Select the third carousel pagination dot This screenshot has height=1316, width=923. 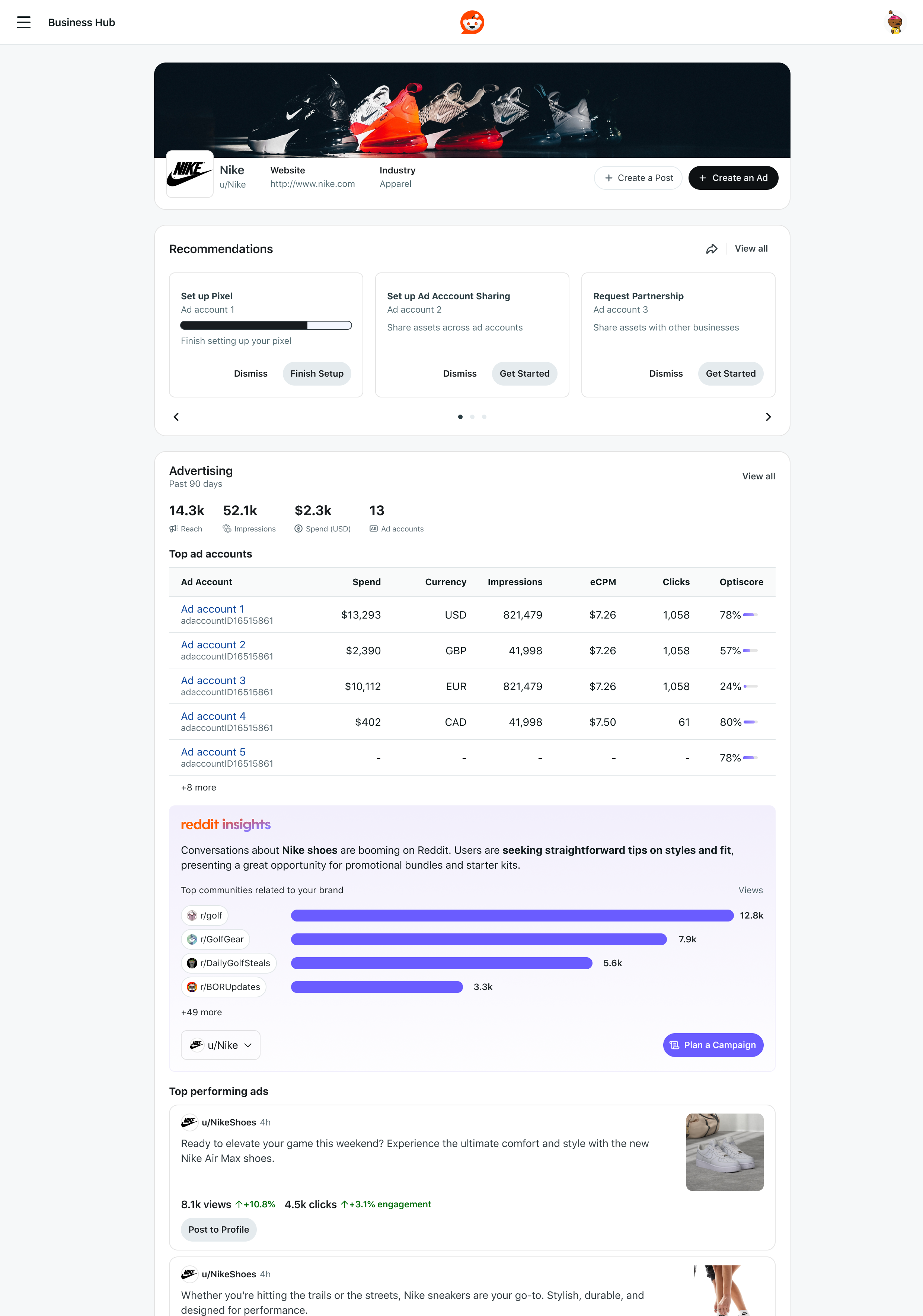[484, 417]
